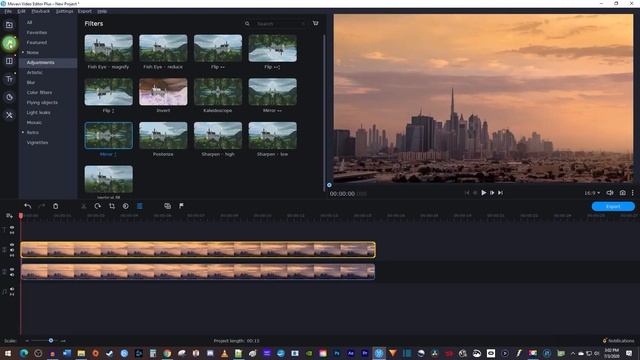Click the magnifier search icon
Screen dimensions: 640x360
tap(247, 24)
